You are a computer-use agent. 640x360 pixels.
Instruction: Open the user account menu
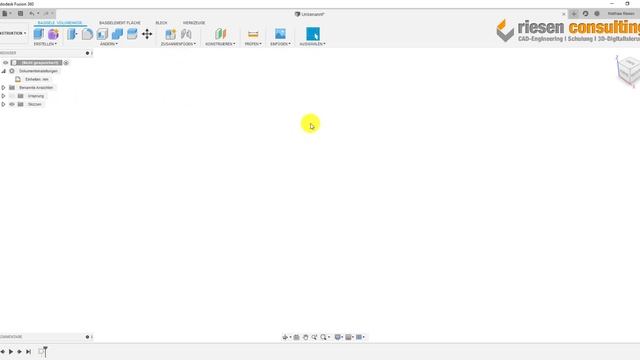coord(621,13)
